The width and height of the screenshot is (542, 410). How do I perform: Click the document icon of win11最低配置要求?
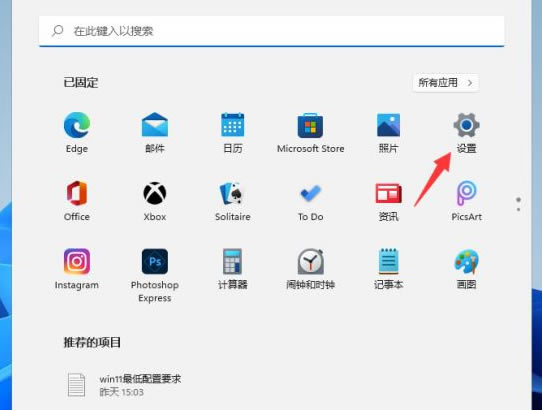click(x=76, y=384)
